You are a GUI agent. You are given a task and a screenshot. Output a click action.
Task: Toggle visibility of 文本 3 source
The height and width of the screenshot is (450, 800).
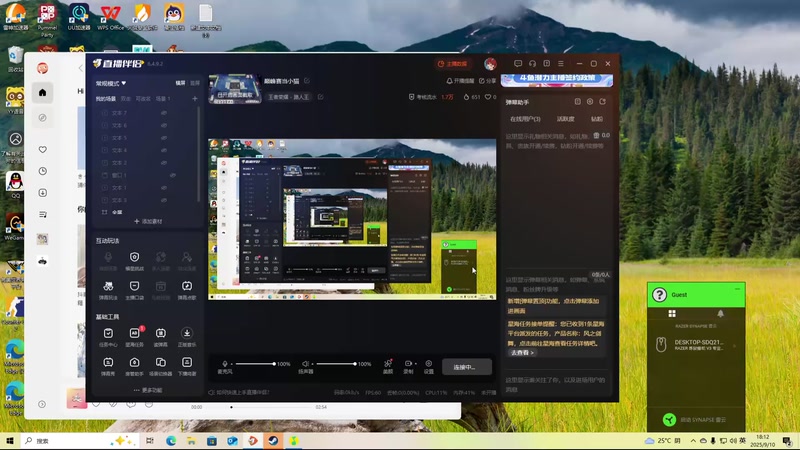164,200
